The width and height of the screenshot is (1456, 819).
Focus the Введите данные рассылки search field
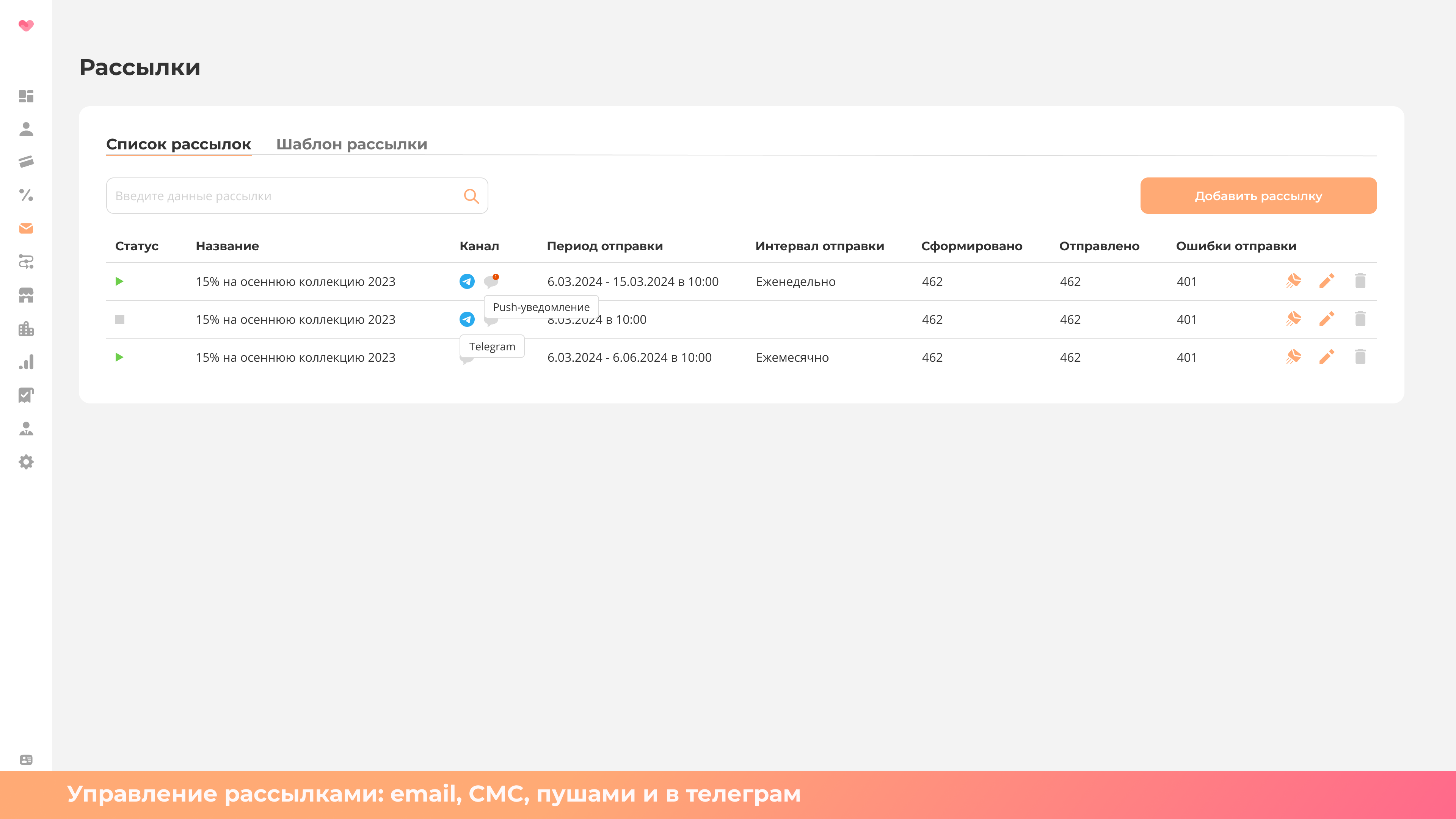coord(282,196)
